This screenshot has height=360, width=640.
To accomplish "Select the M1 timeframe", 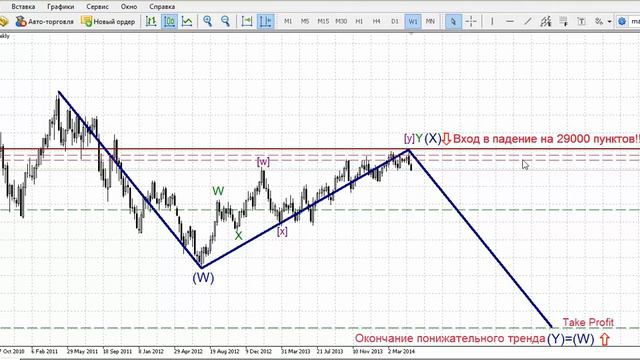I will coord(288,21).
